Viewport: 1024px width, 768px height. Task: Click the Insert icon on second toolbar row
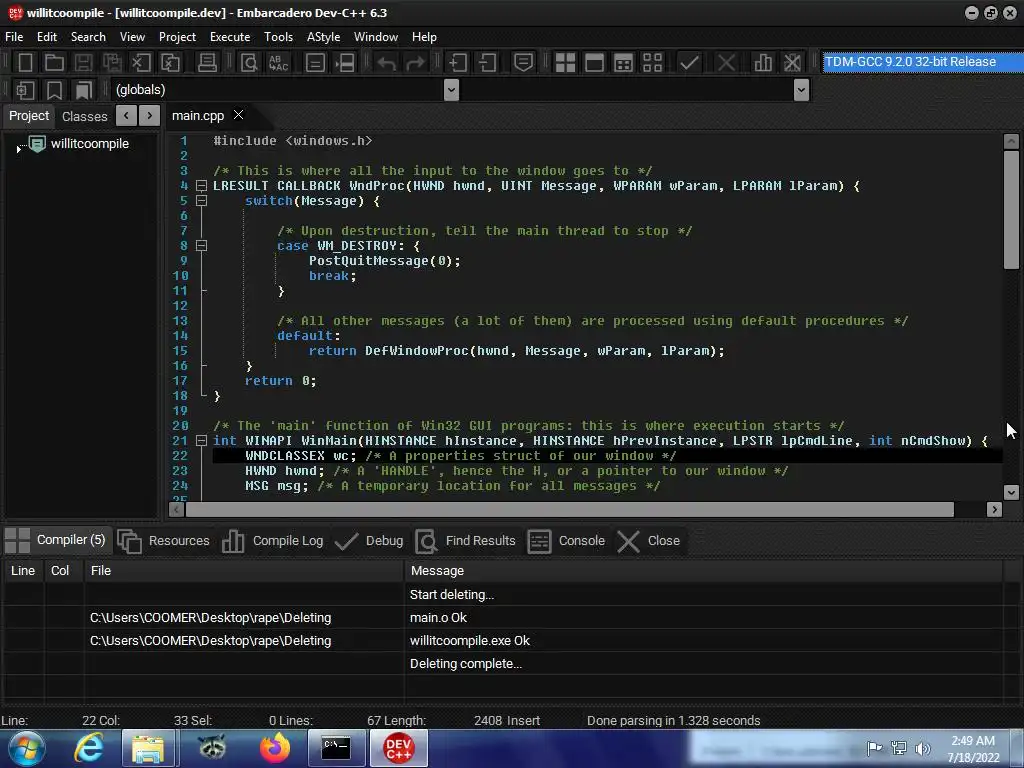click(x=25, y=90)
